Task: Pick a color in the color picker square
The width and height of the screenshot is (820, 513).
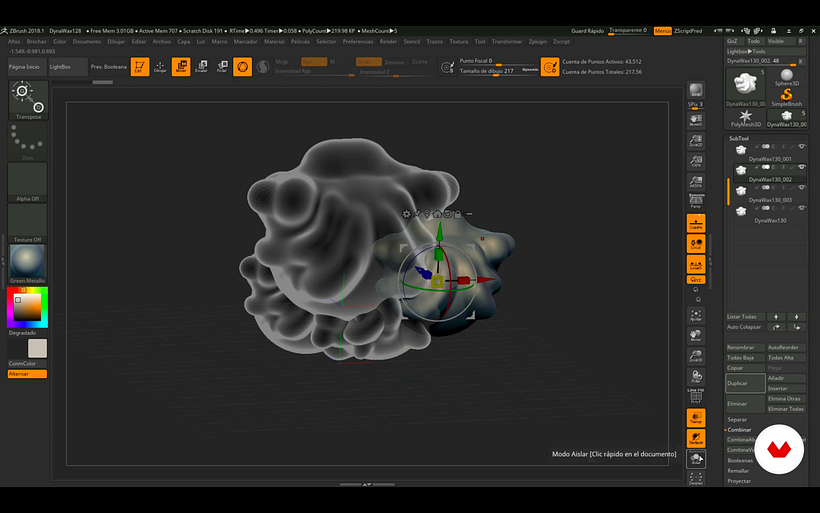Action: (x=27, y=307)
